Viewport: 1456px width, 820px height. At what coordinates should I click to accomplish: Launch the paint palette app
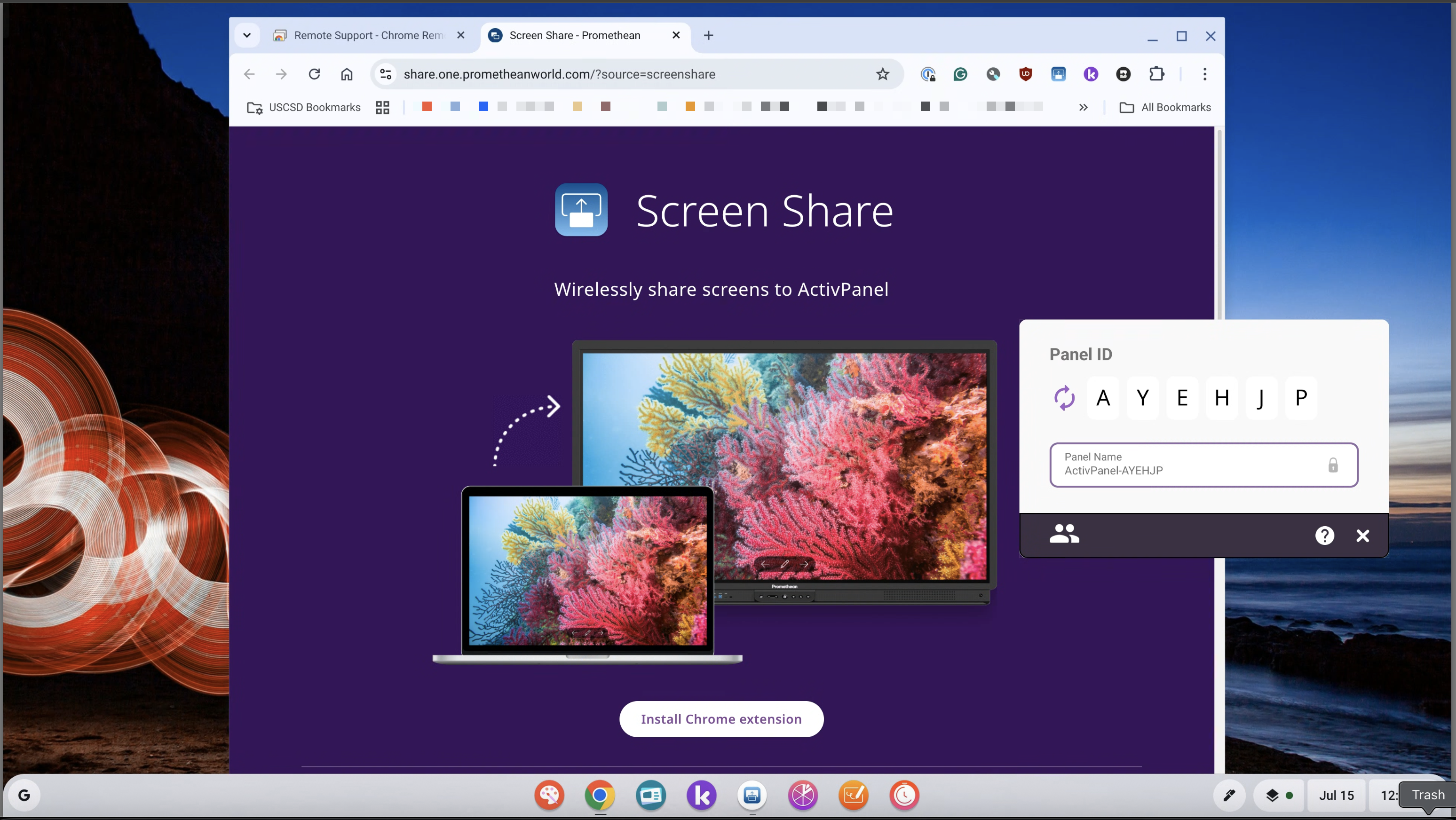pyautogui.click(x=549, y=795)
